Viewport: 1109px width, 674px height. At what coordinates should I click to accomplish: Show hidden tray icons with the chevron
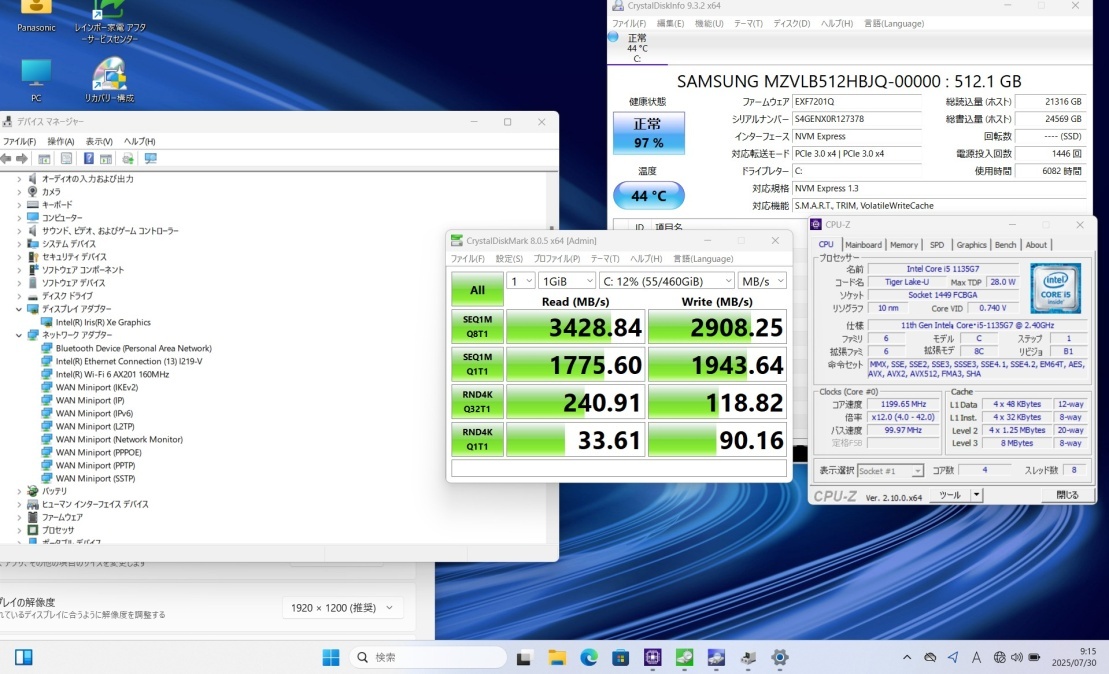tap(907, 657)
